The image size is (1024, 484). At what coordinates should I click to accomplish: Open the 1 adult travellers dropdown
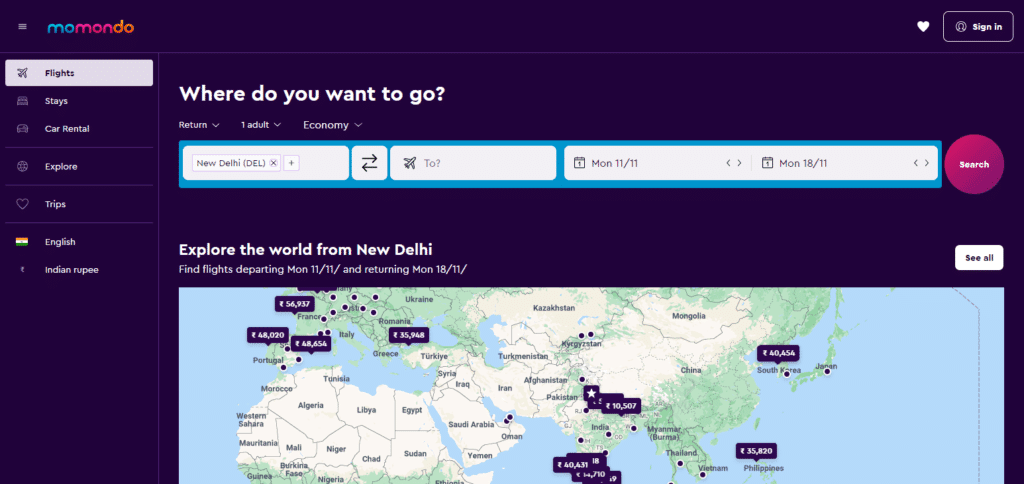261,125
